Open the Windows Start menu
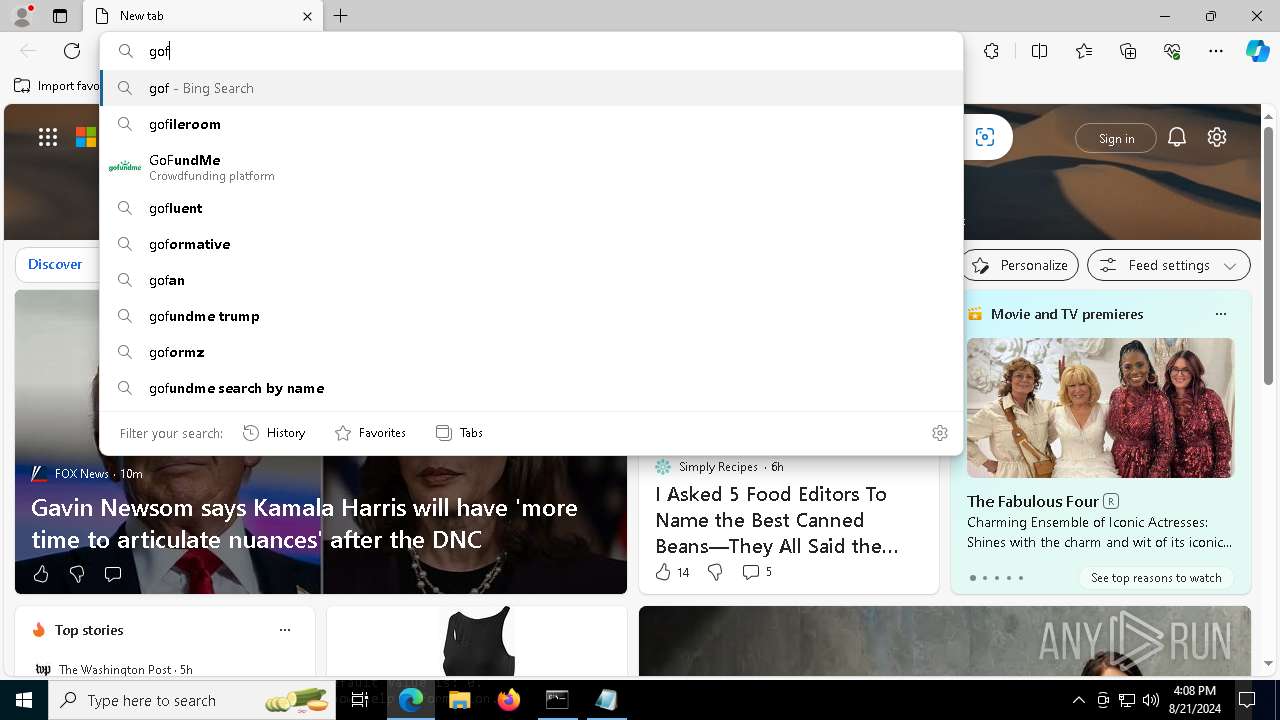This screenshot has height=720, width=1280. click(x=24, y=700)
